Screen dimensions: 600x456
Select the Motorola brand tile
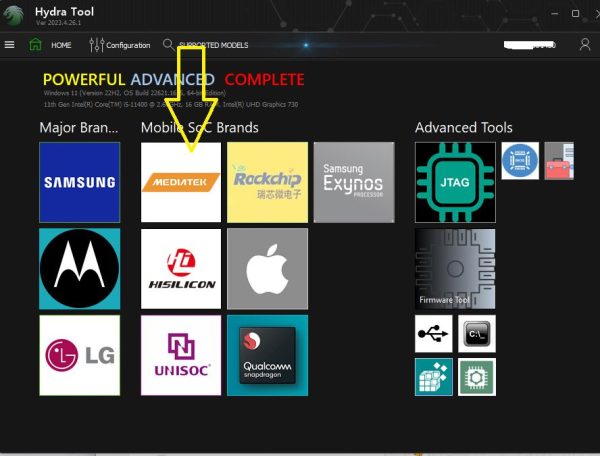pyautogui.click(x=80, y=269)
